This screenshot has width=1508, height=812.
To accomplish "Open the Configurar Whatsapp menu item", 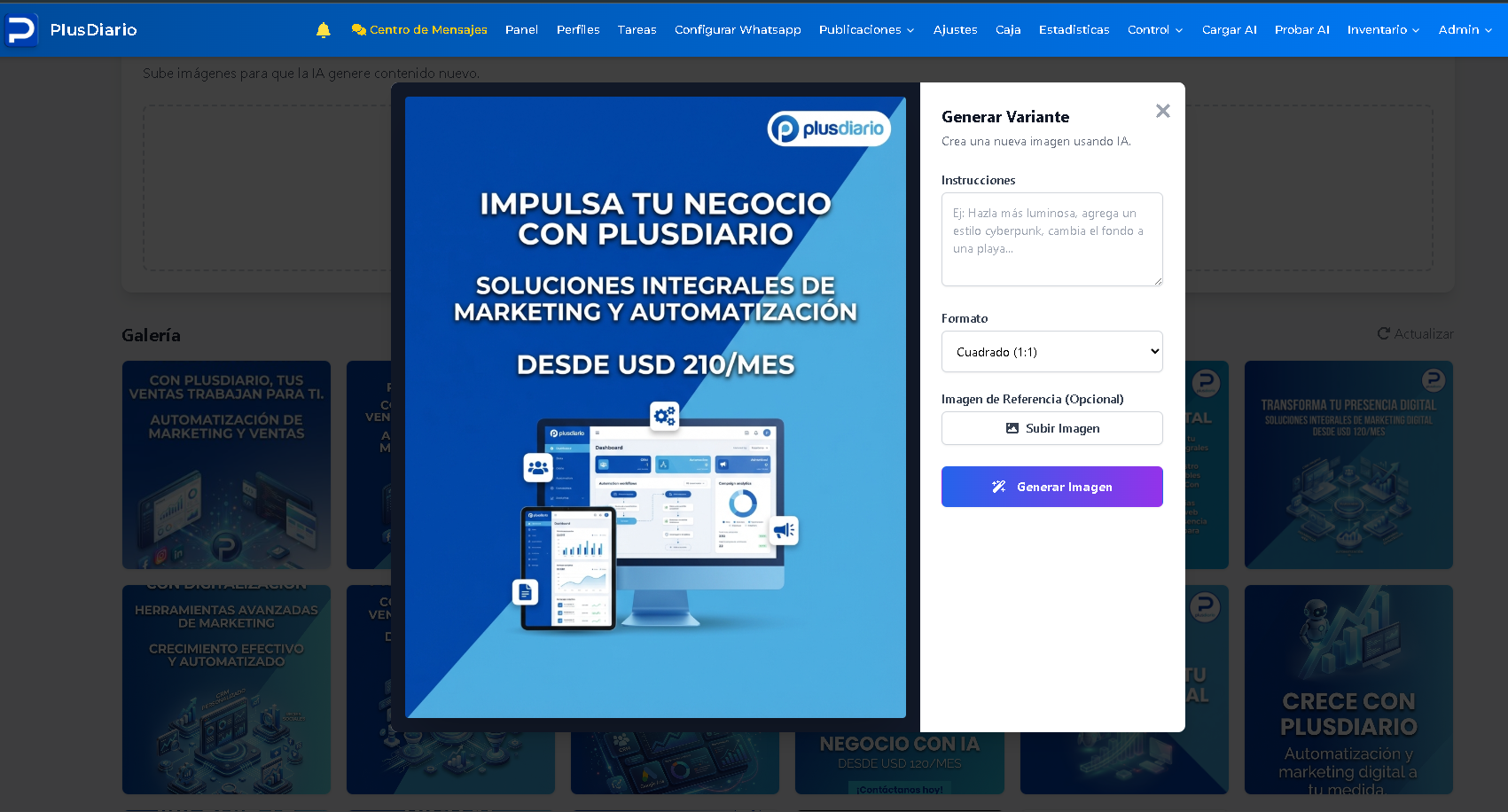I will (x=738, y=29).
